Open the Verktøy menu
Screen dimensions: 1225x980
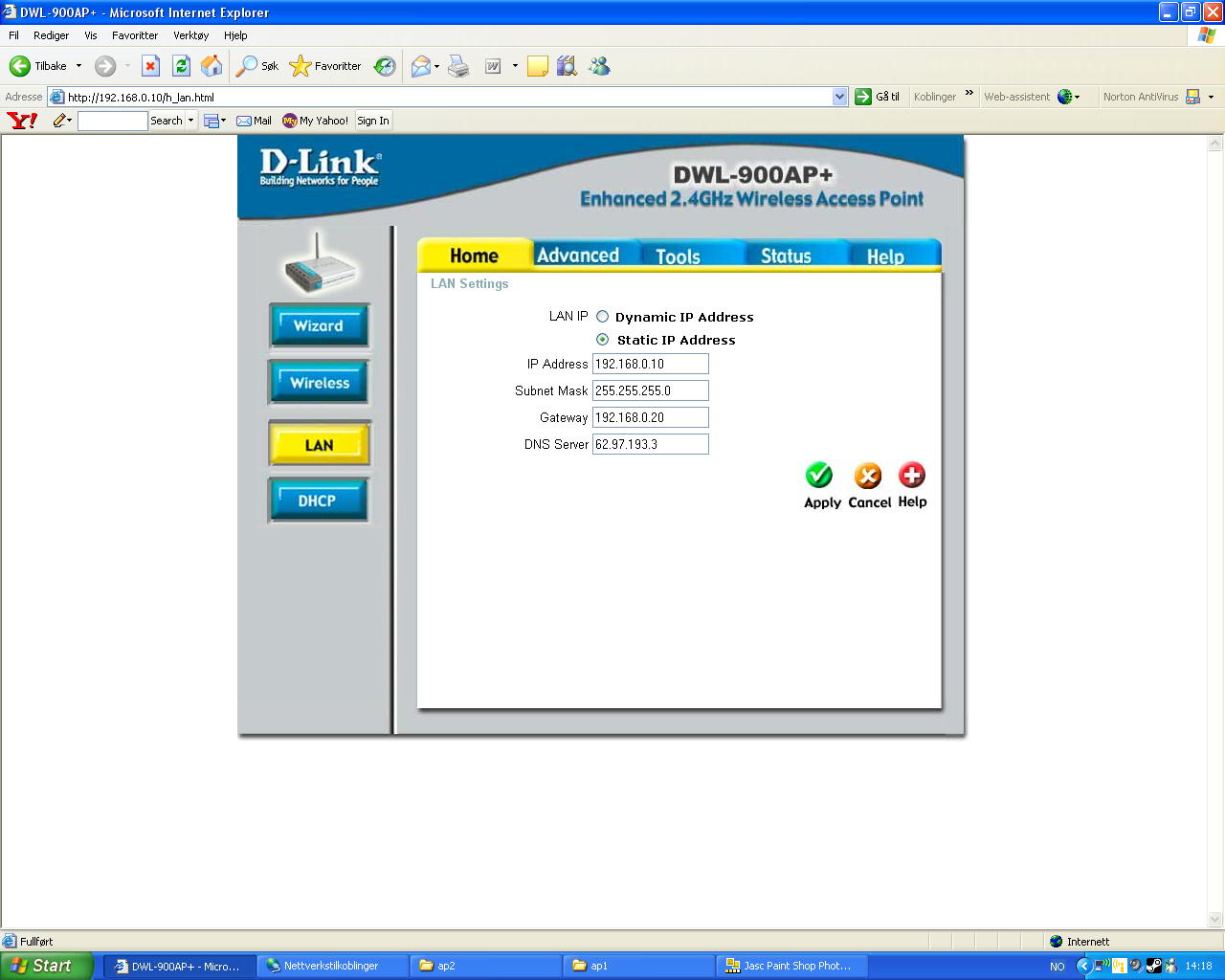pos(191,35)
